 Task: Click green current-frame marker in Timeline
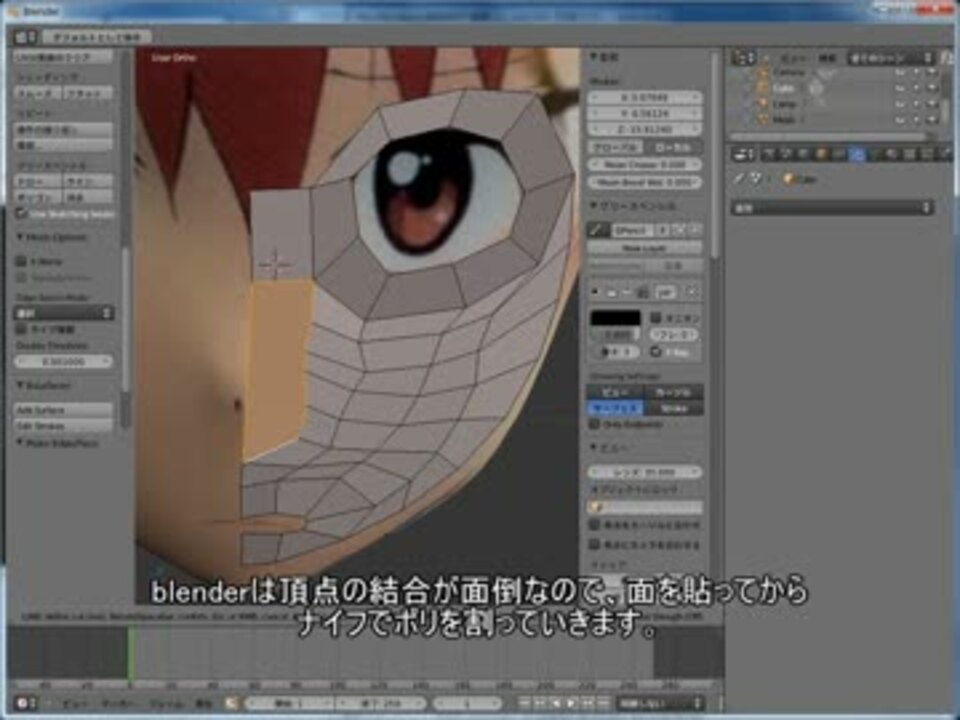click(130, 651)
